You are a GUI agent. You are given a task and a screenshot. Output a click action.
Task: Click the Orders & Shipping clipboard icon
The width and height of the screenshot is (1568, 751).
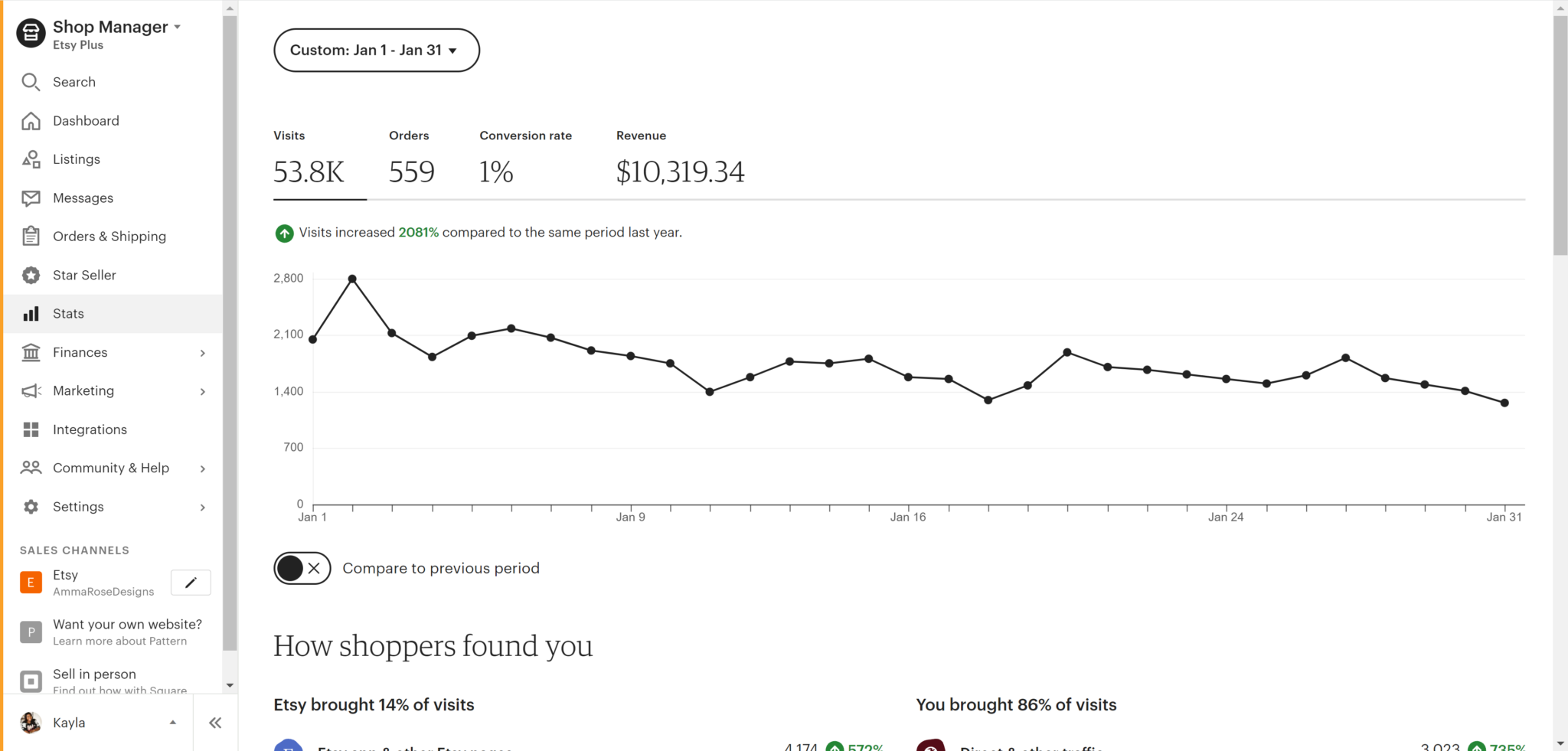31,236
